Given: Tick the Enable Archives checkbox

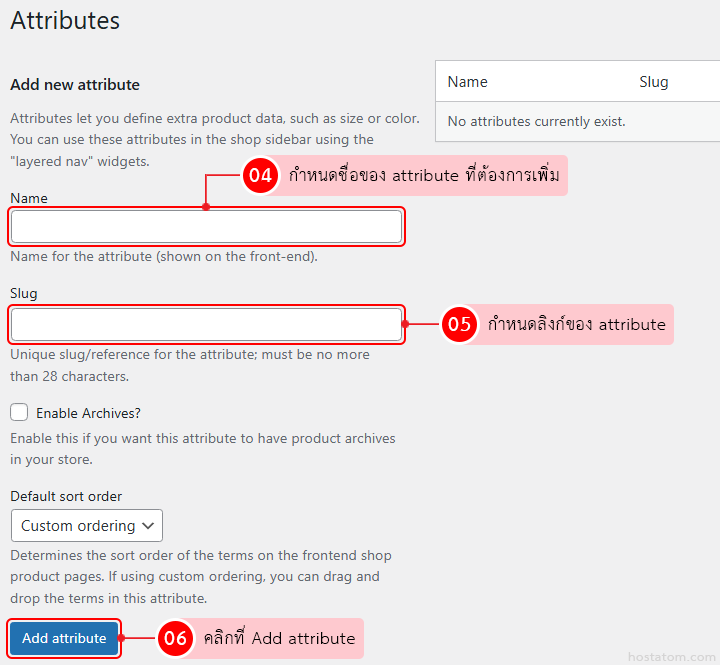Looking at the screenshot, I should [x=19, y=412].
